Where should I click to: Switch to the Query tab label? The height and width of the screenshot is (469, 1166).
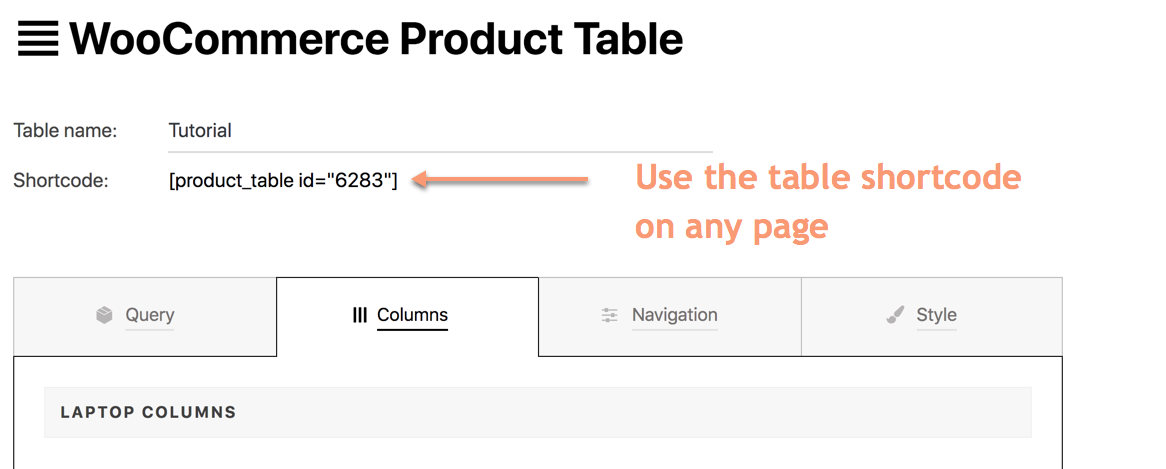point(150,315)
